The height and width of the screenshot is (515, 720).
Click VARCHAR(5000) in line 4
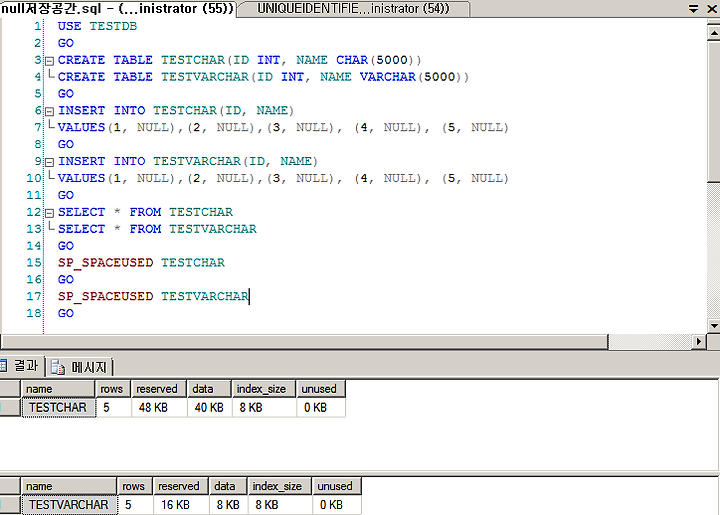click(x=414, y=77)
